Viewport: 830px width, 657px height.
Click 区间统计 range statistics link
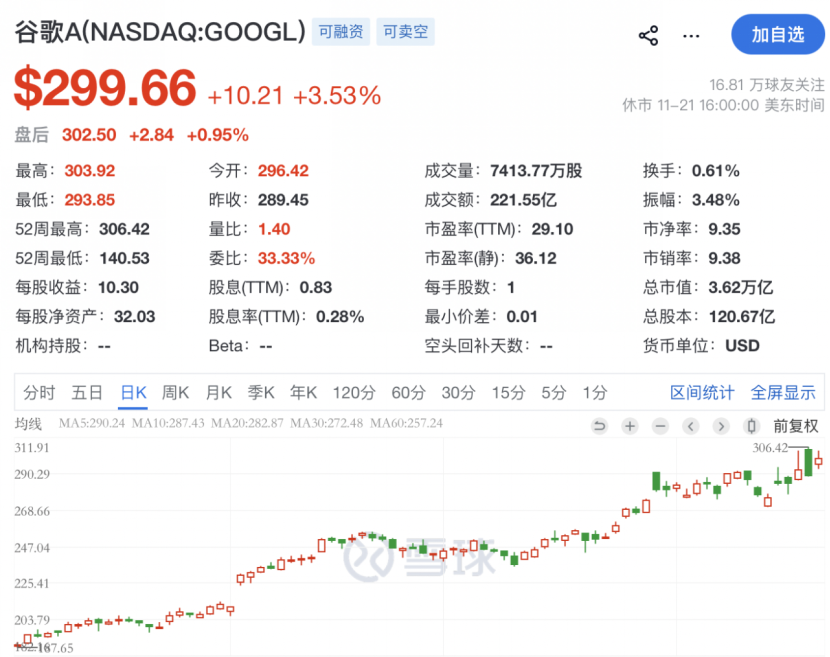coord(702,393)
